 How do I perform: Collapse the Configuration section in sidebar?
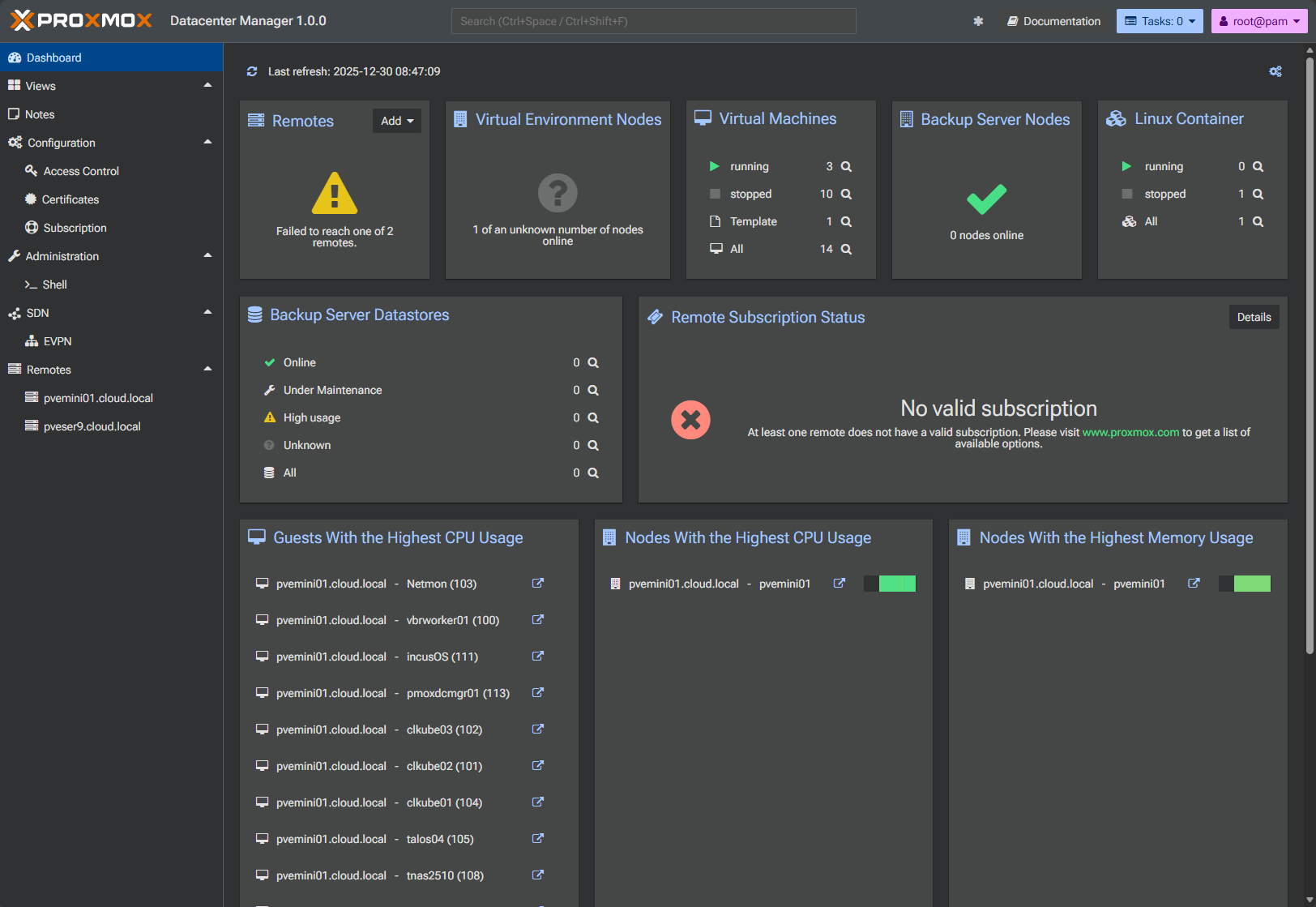(207, 143)
